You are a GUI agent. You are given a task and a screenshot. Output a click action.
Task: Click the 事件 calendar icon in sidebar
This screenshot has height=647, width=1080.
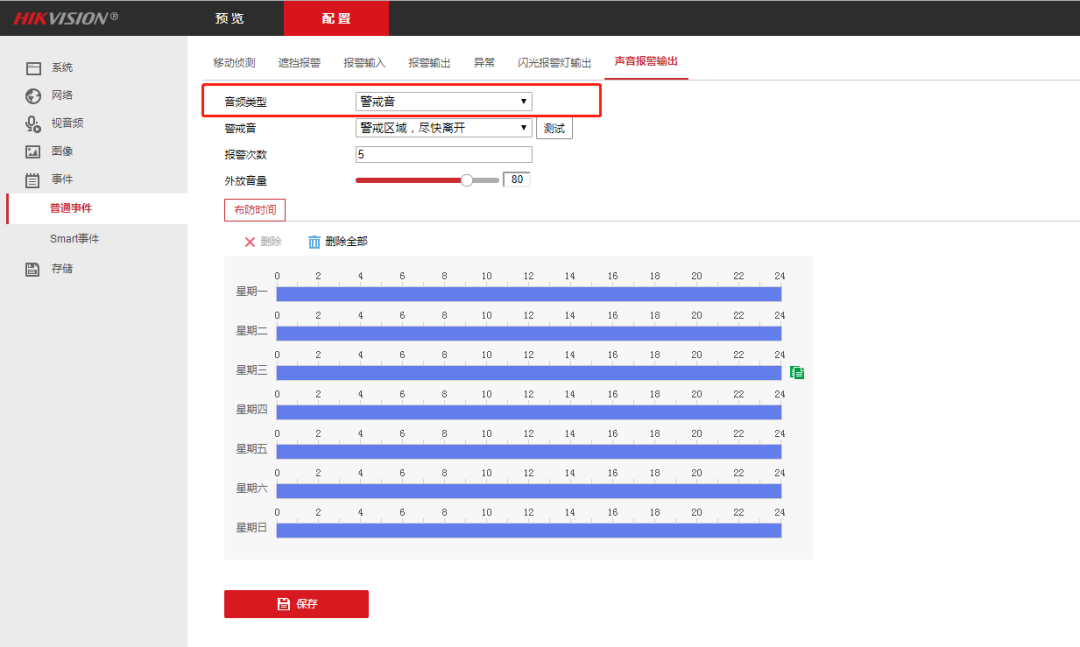click(32, 180)
